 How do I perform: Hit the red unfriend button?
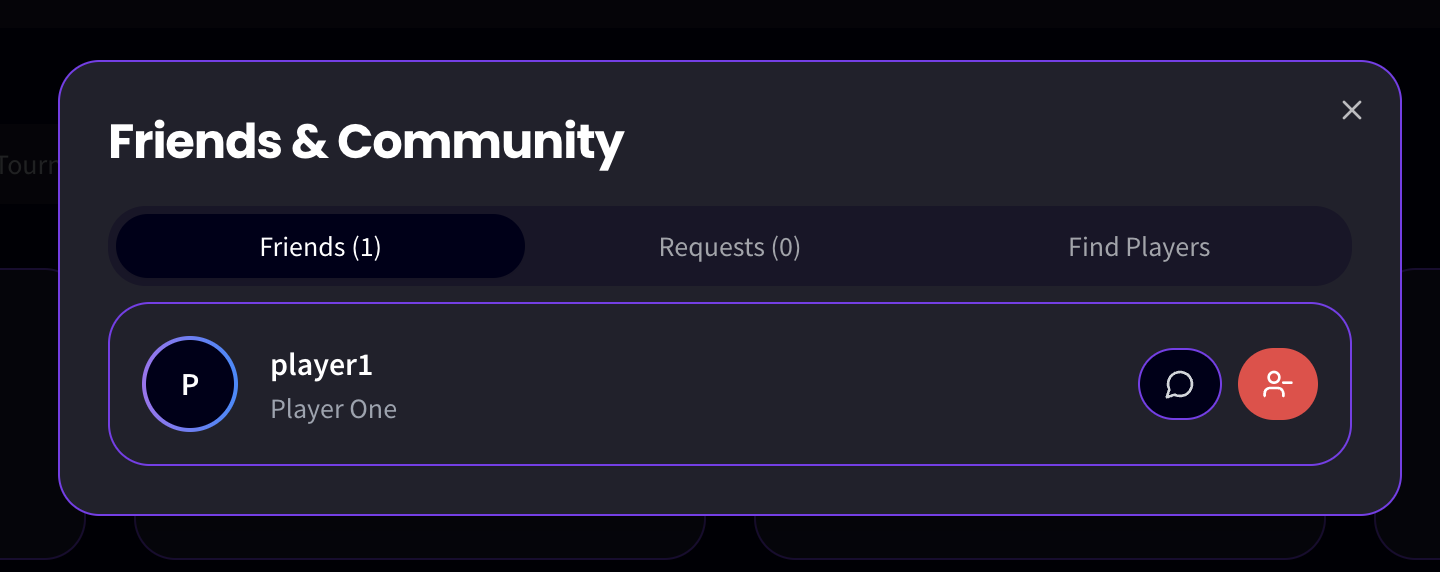tap(1277, 384)
